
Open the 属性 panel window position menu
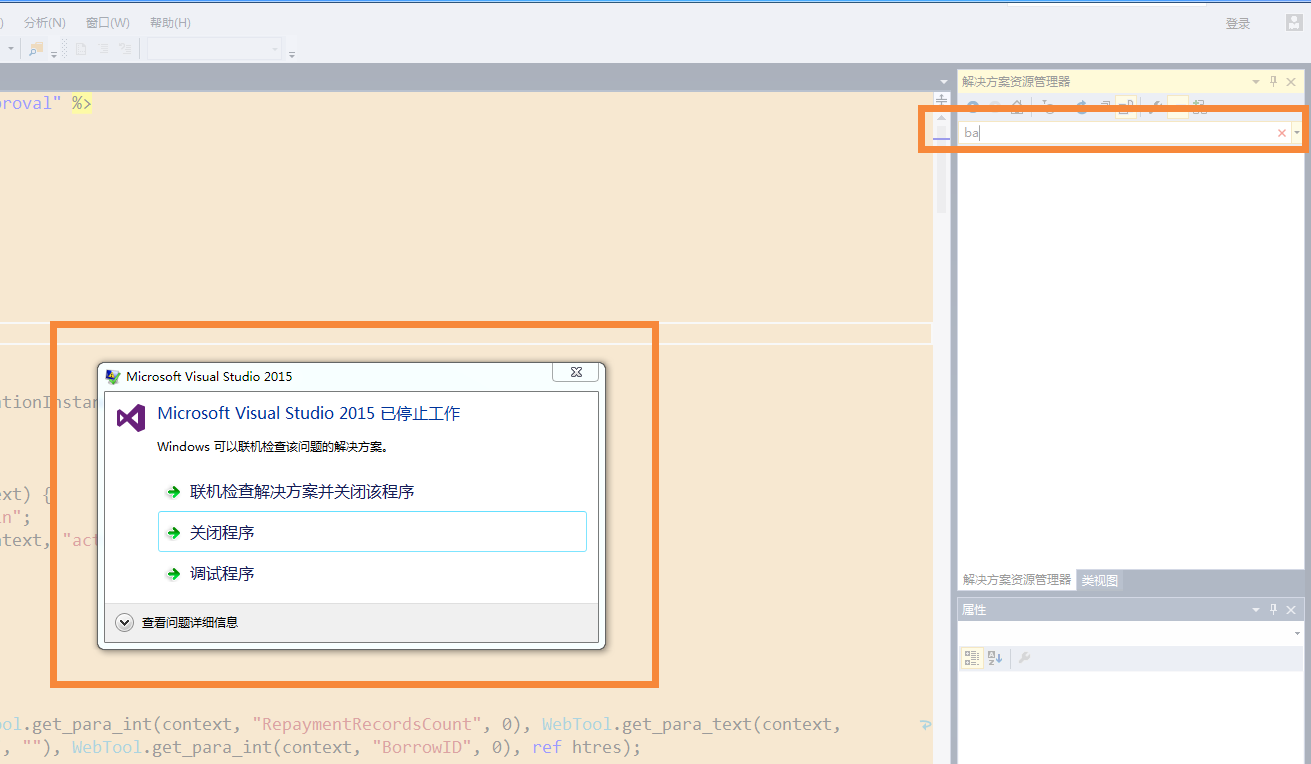tap(1256, 610)
